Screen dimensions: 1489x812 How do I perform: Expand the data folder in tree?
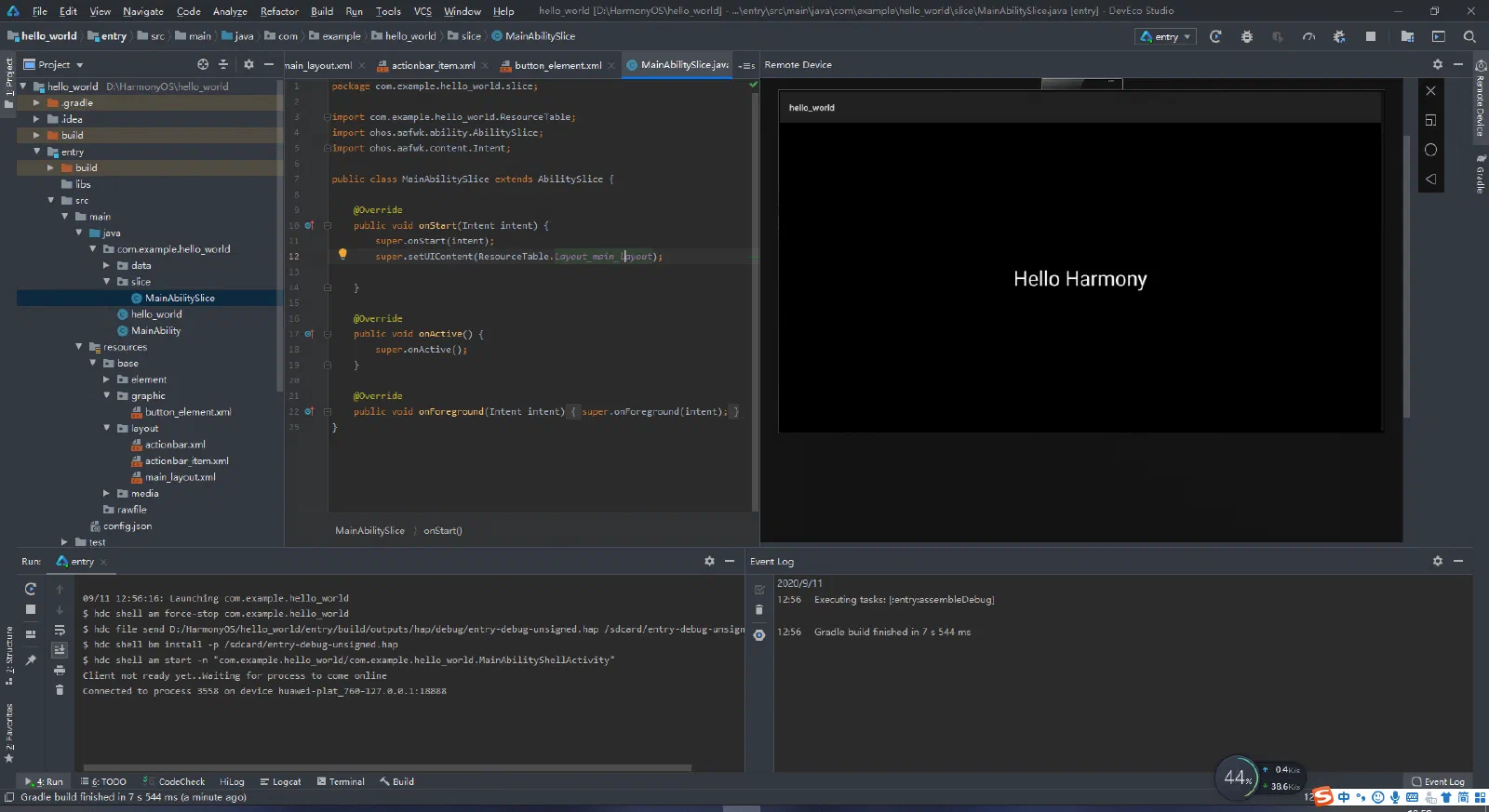pos(107,265)
